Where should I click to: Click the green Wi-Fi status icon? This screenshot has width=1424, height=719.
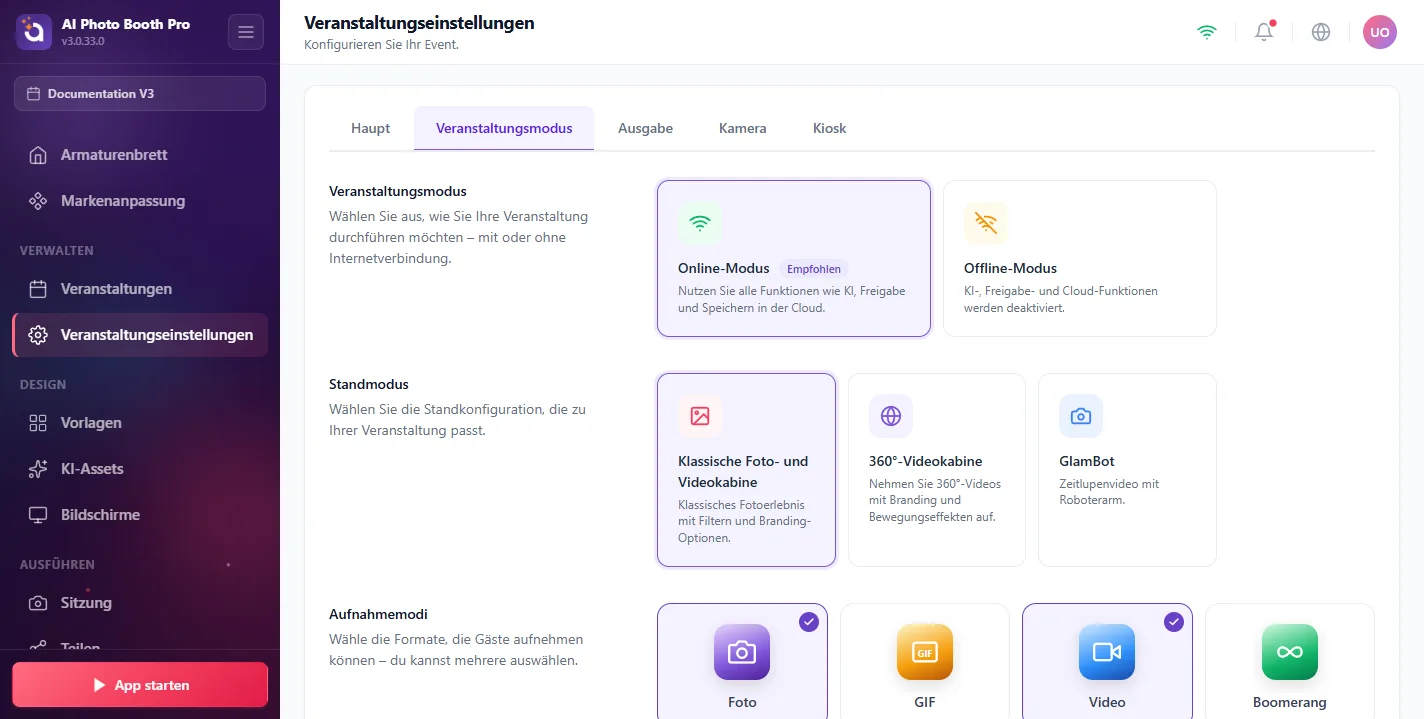(1207, 32)
